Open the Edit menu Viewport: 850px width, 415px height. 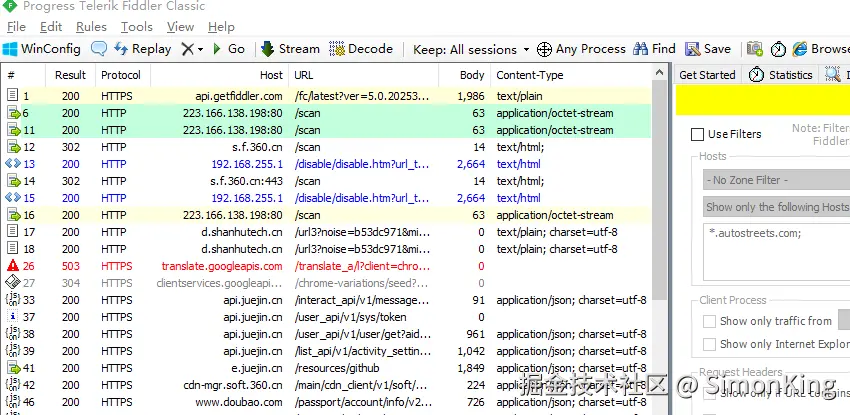pos(51,27)
